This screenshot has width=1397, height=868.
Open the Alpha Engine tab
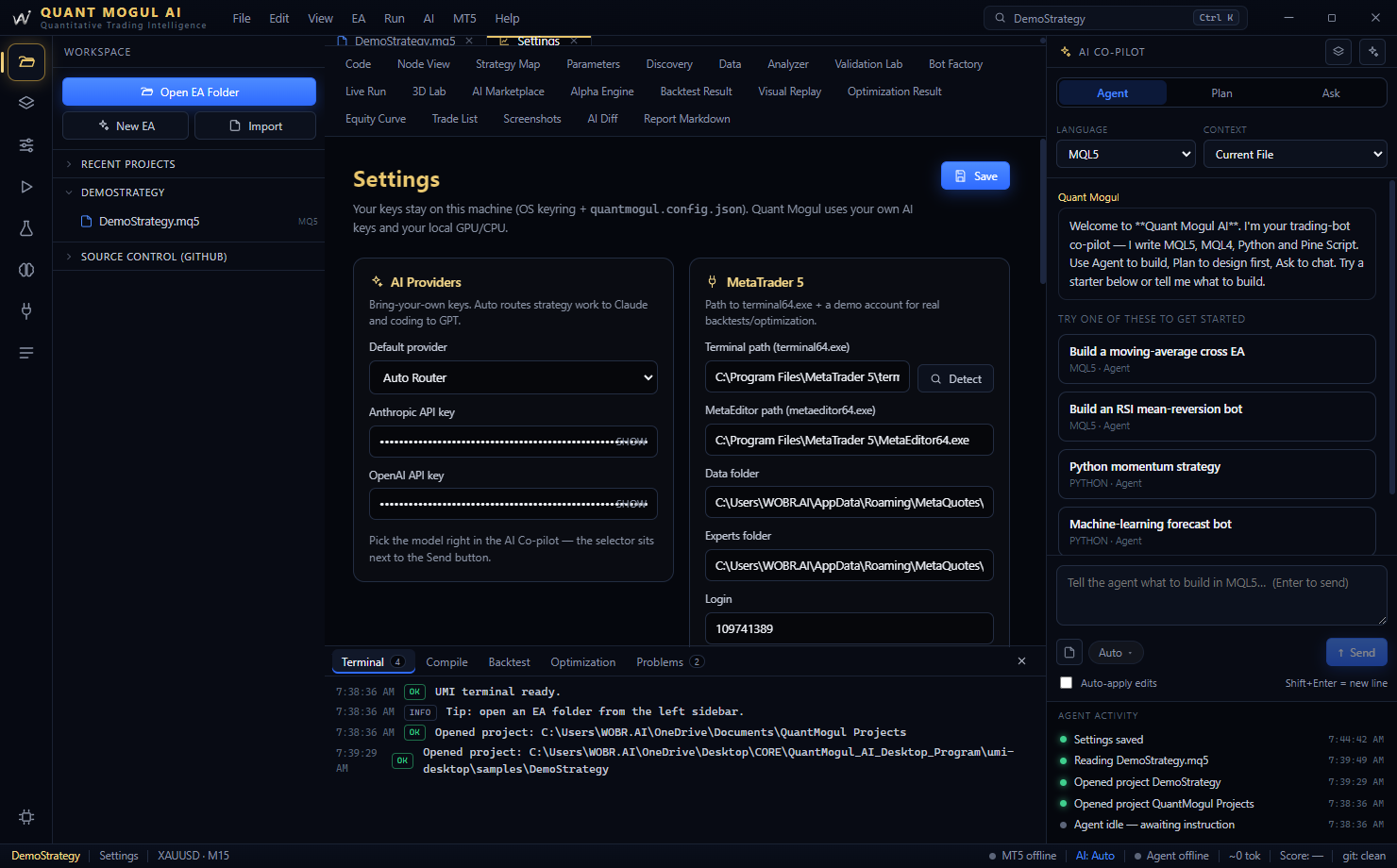602,92
